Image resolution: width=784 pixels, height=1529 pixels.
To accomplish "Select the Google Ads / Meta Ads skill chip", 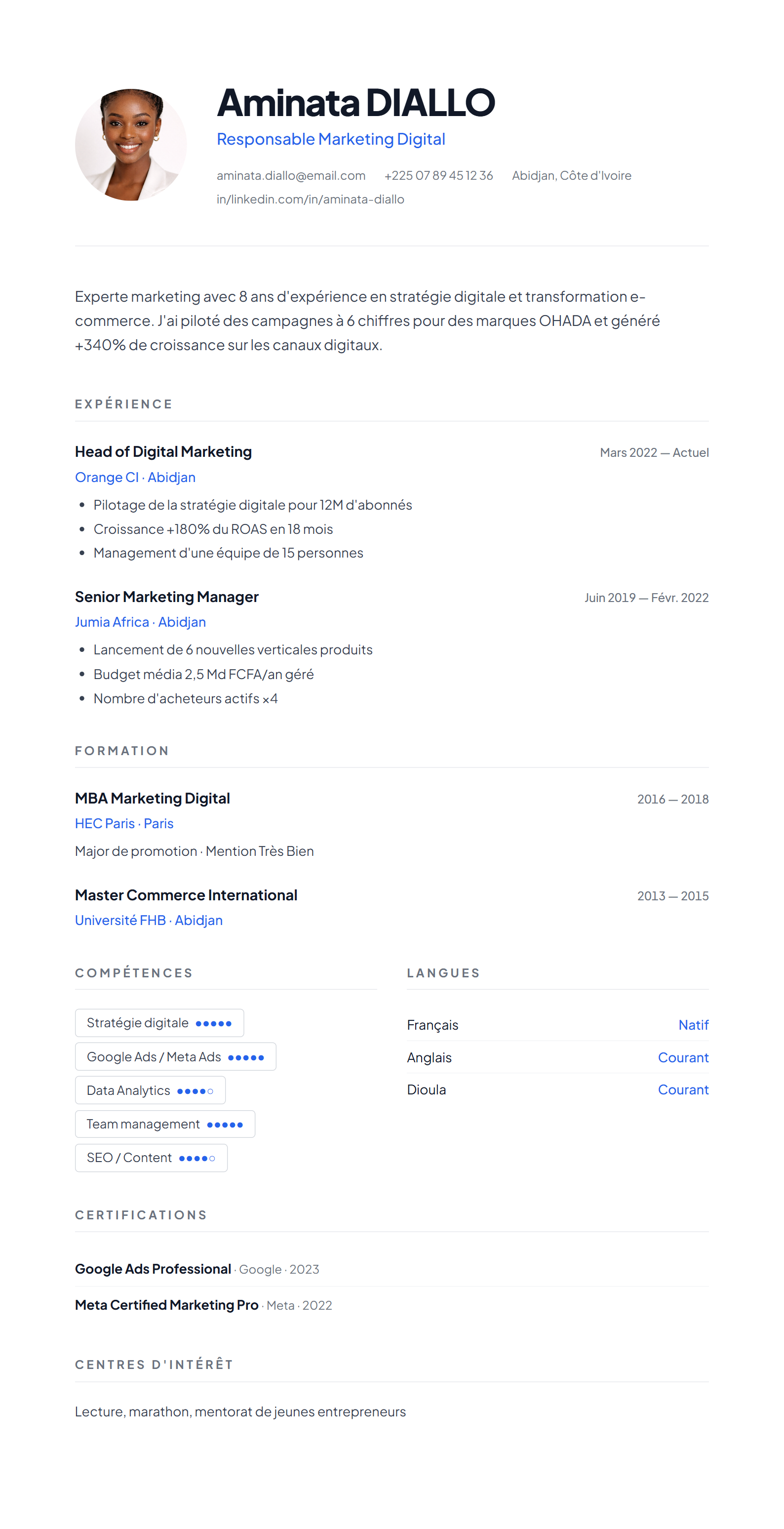I will point(175,1056).
